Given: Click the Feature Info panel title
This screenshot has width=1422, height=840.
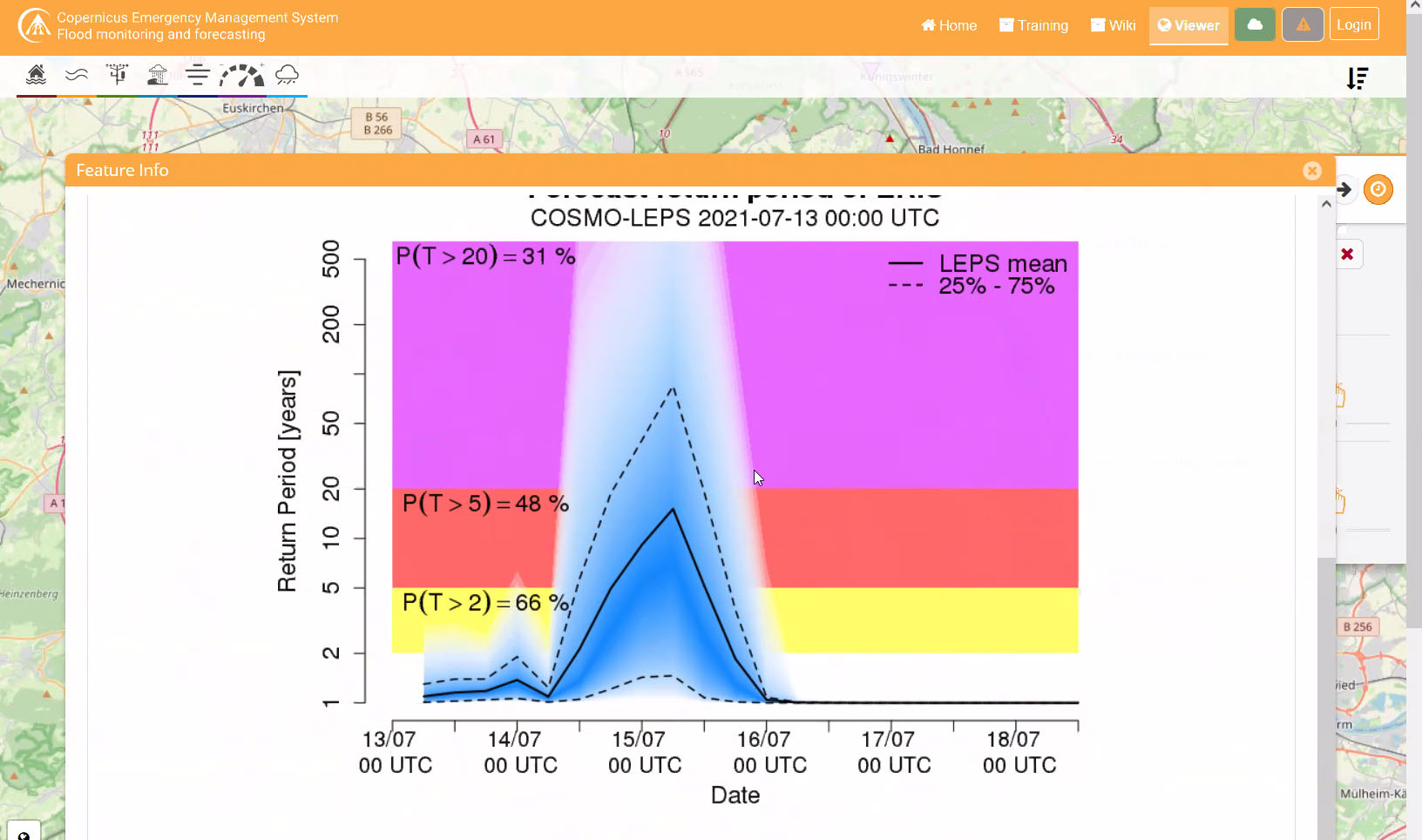Looking at the screenshot, I should pyautogui.click(x=122, y=171).
